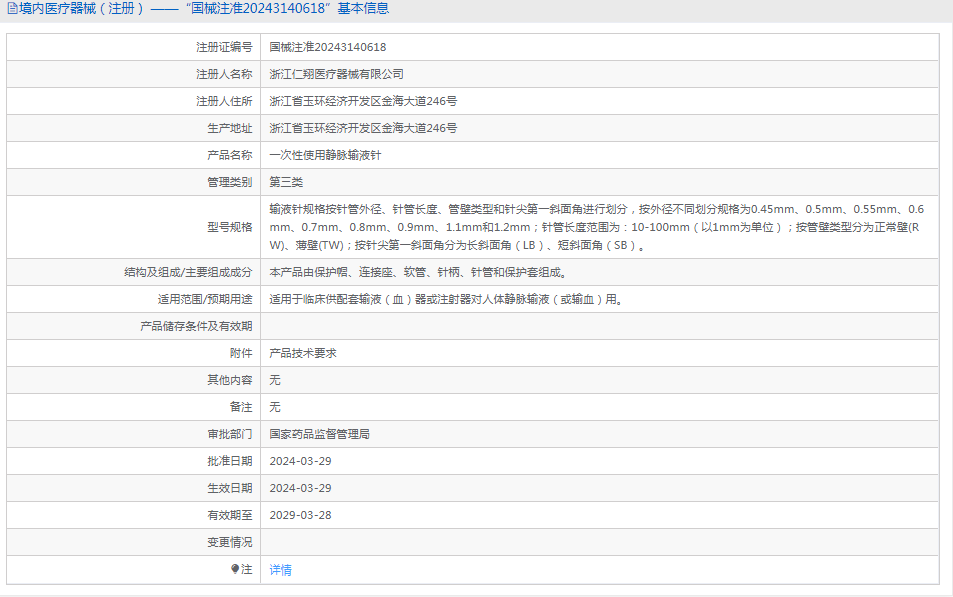Select the 无 value in 备注 row

tap(275, 407)
